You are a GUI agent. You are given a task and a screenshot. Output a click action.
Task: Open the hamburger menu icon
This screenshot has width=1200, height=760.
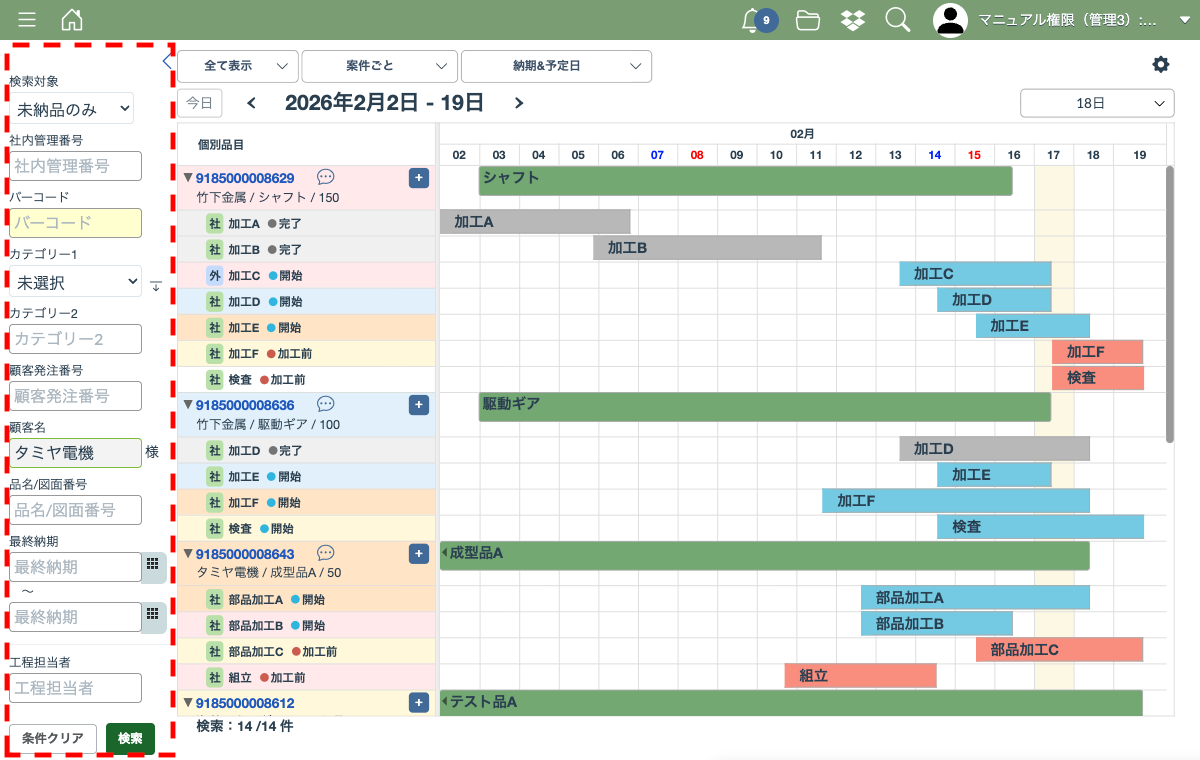coord(27,19)
